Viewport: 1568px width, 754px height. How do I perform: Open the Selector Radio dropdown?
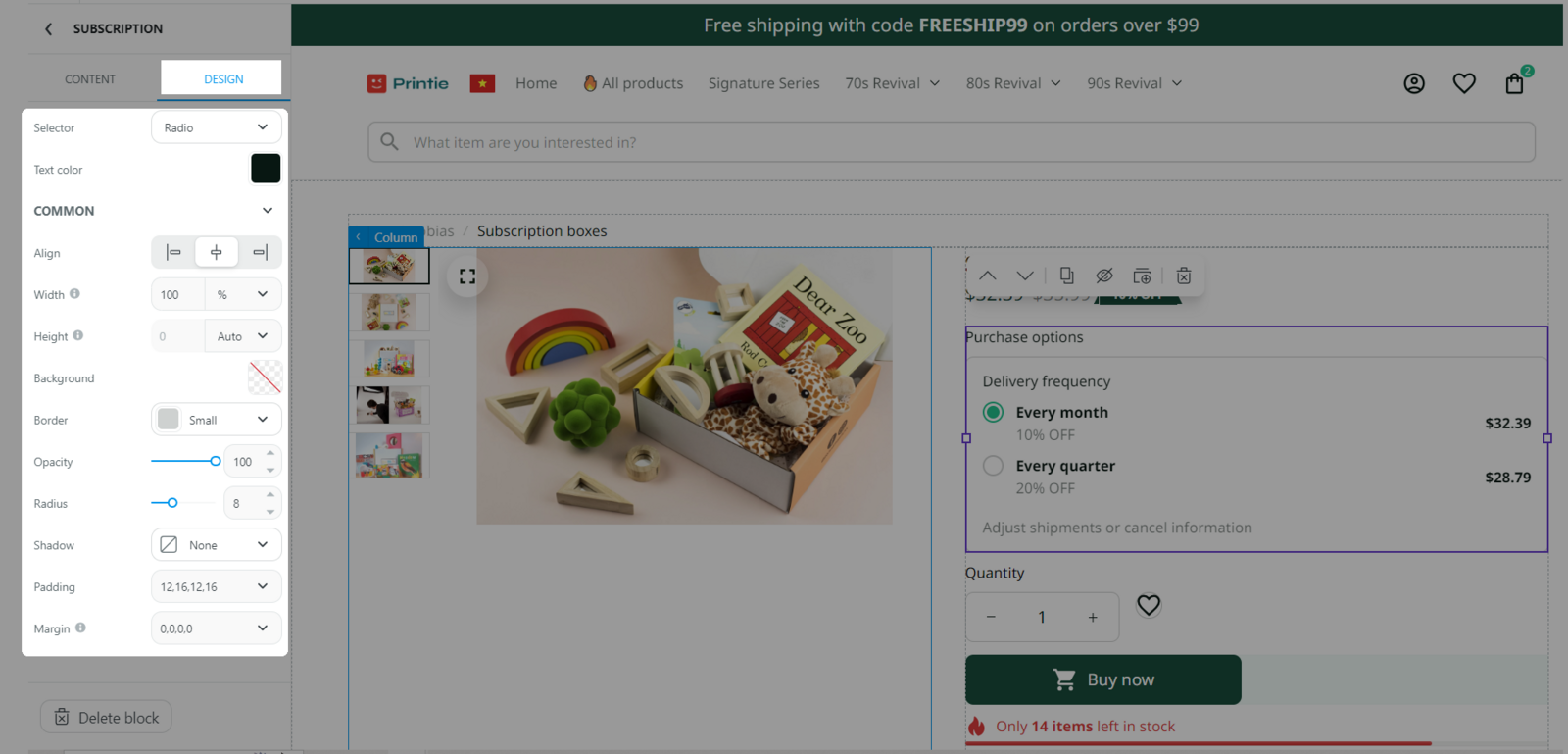(217, 127)
